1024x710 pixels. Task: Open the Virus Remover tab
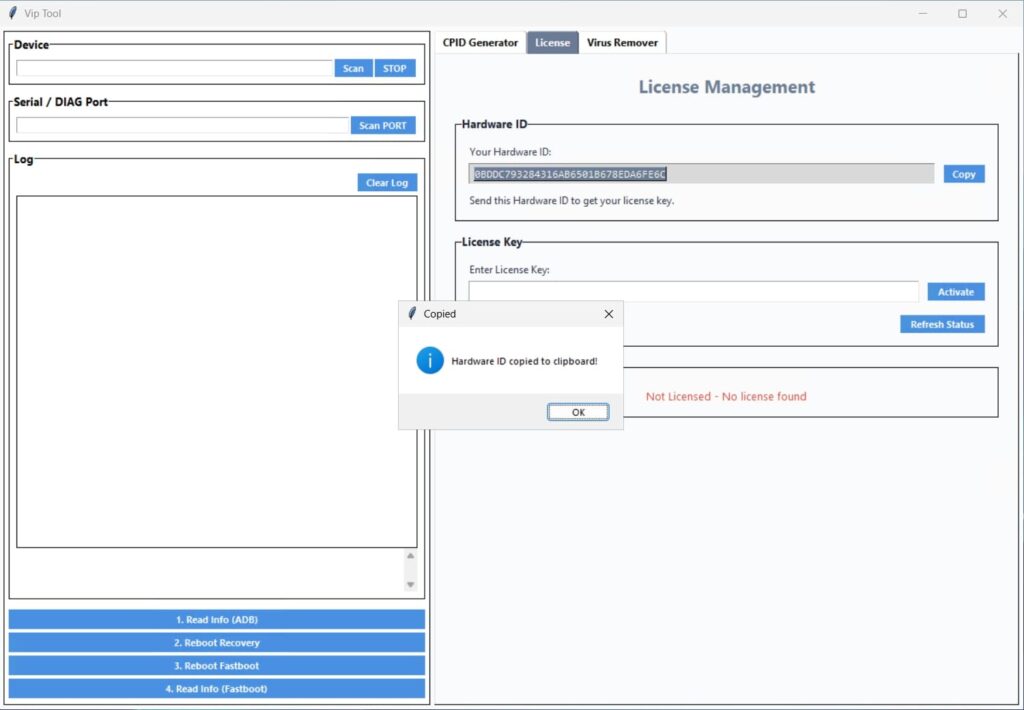622,43
